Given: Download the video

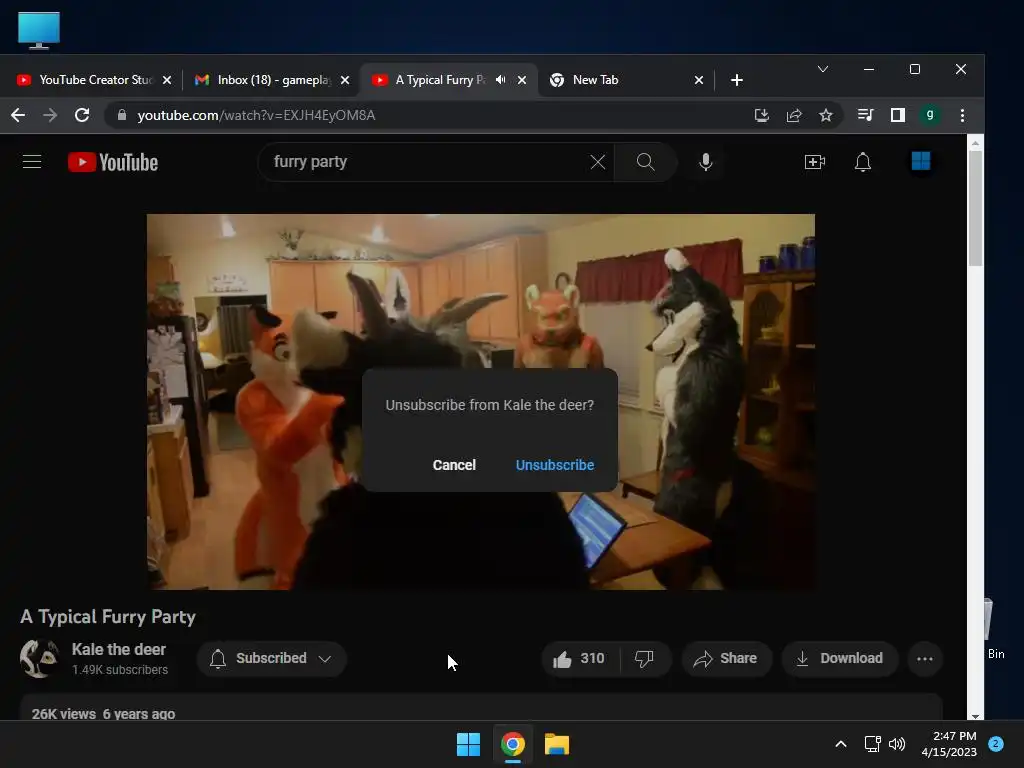Looking at the screenshot, I should [x=840, y=658].
